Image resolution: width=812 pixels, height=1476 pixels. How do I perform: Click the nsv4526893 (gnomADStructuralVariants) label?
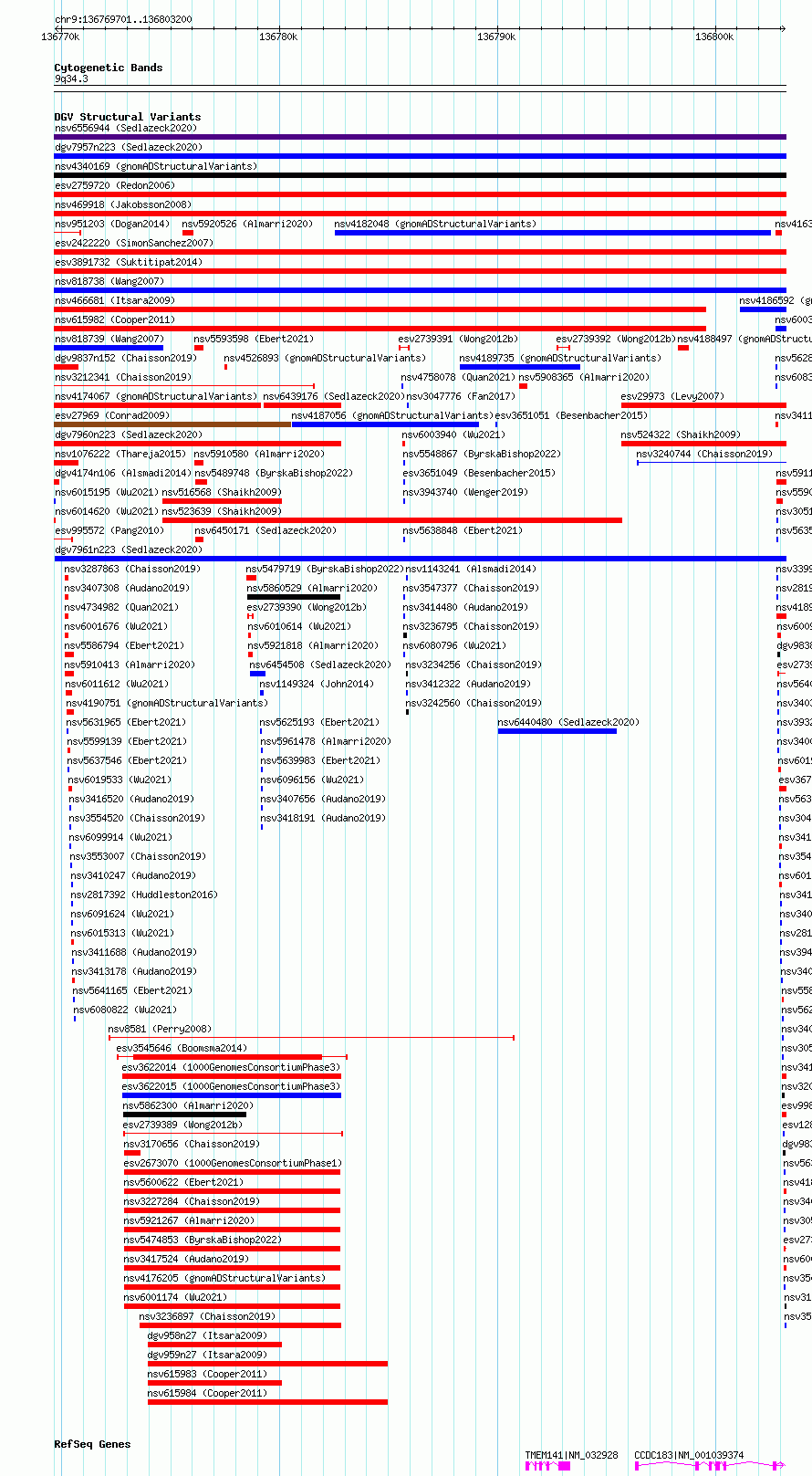tap(325, 358)
